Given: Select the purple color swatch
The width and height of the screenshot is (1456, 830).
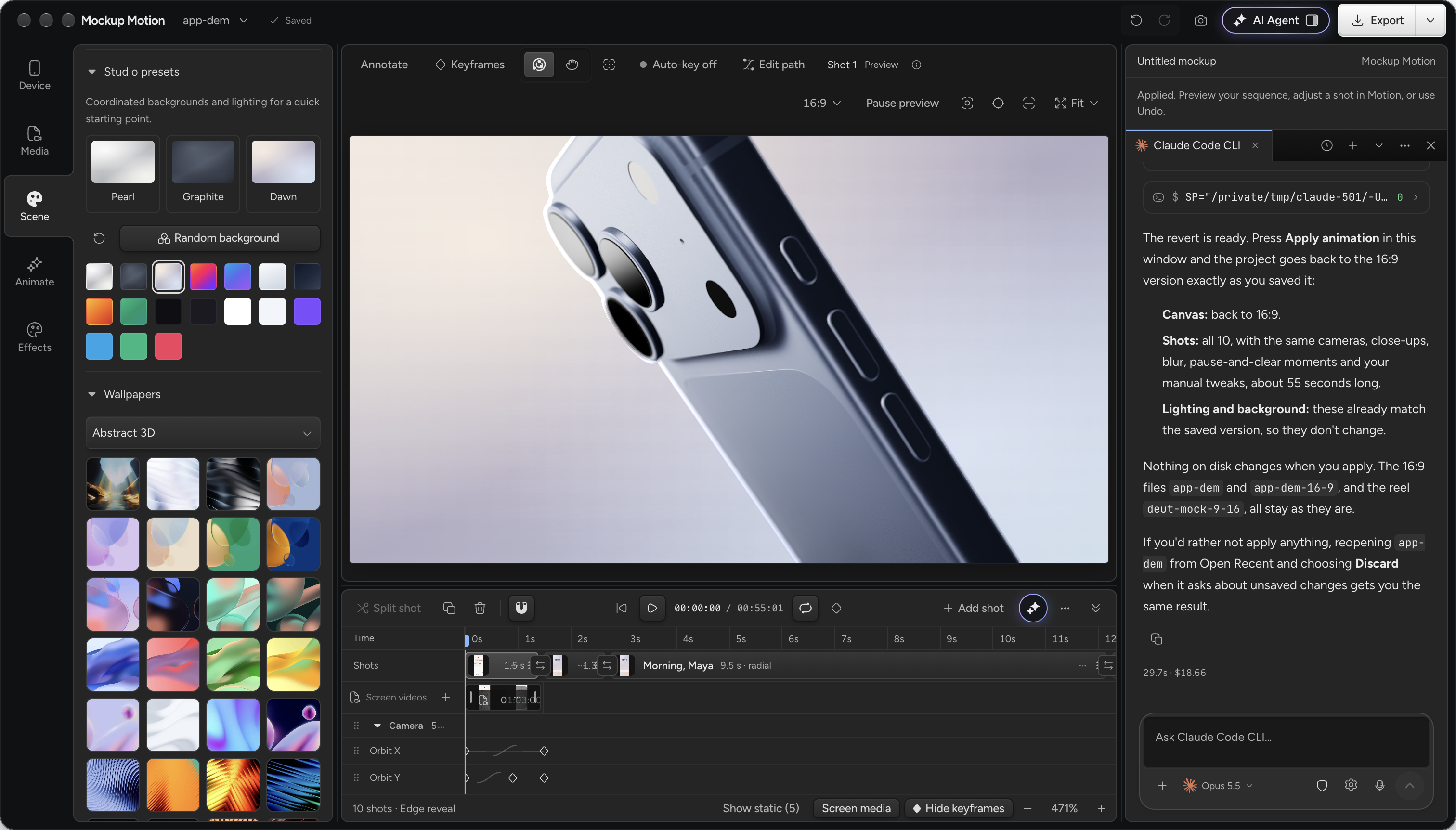Looking at the screenshot, I should coord(307,312).
